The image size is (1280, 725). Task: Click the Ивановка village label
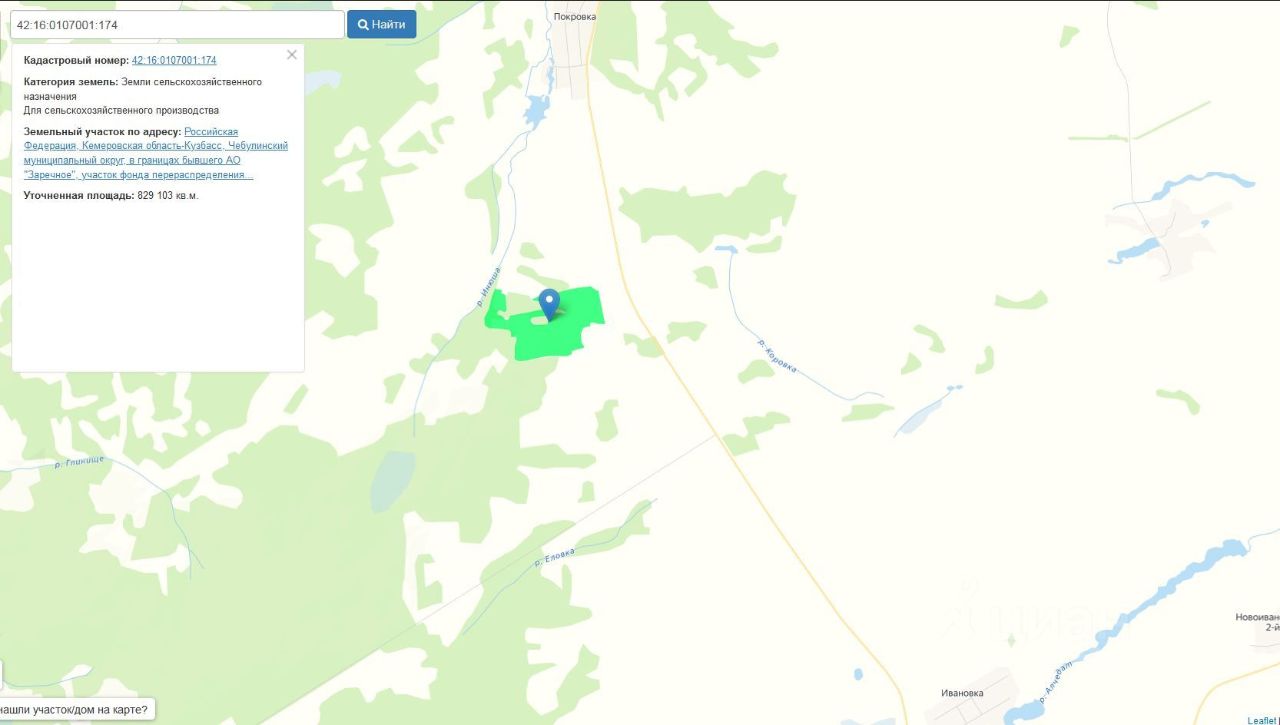[962, 693]
